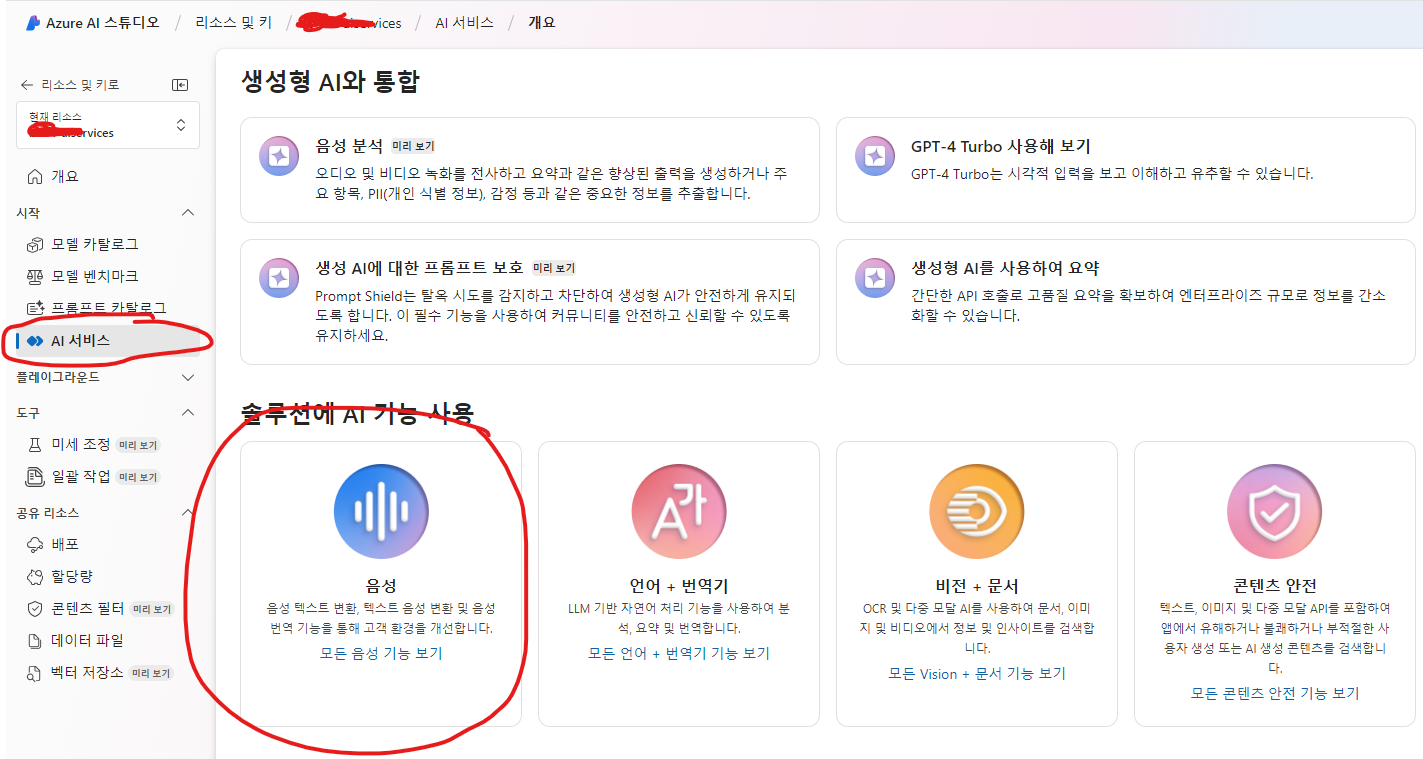The image size is (1423, 759).
Task: Collapse the sidebar using the panel toggle icon
Action: coord(180,85)
